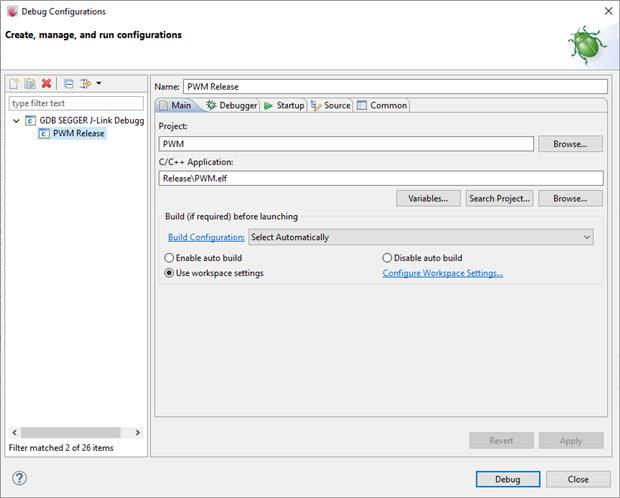Open the Build Configuration dropdown
620x498 pixels.
[420, 237]
